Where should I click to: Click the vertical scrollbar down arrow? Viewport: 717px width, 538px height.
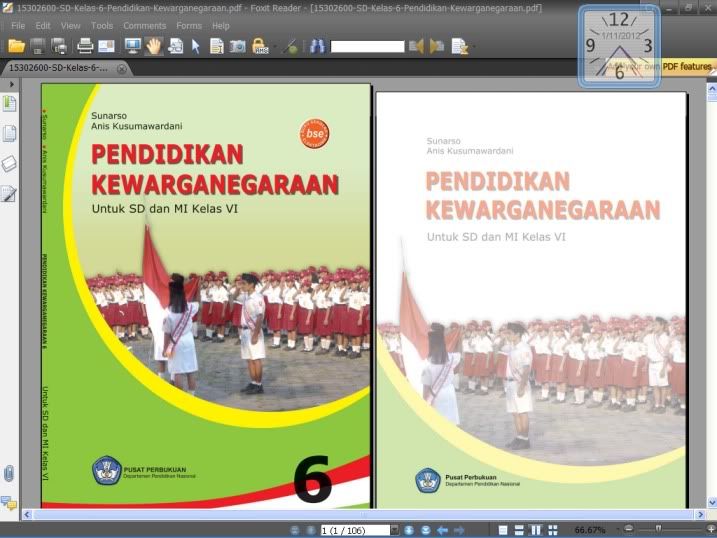(x=712, y=502)
